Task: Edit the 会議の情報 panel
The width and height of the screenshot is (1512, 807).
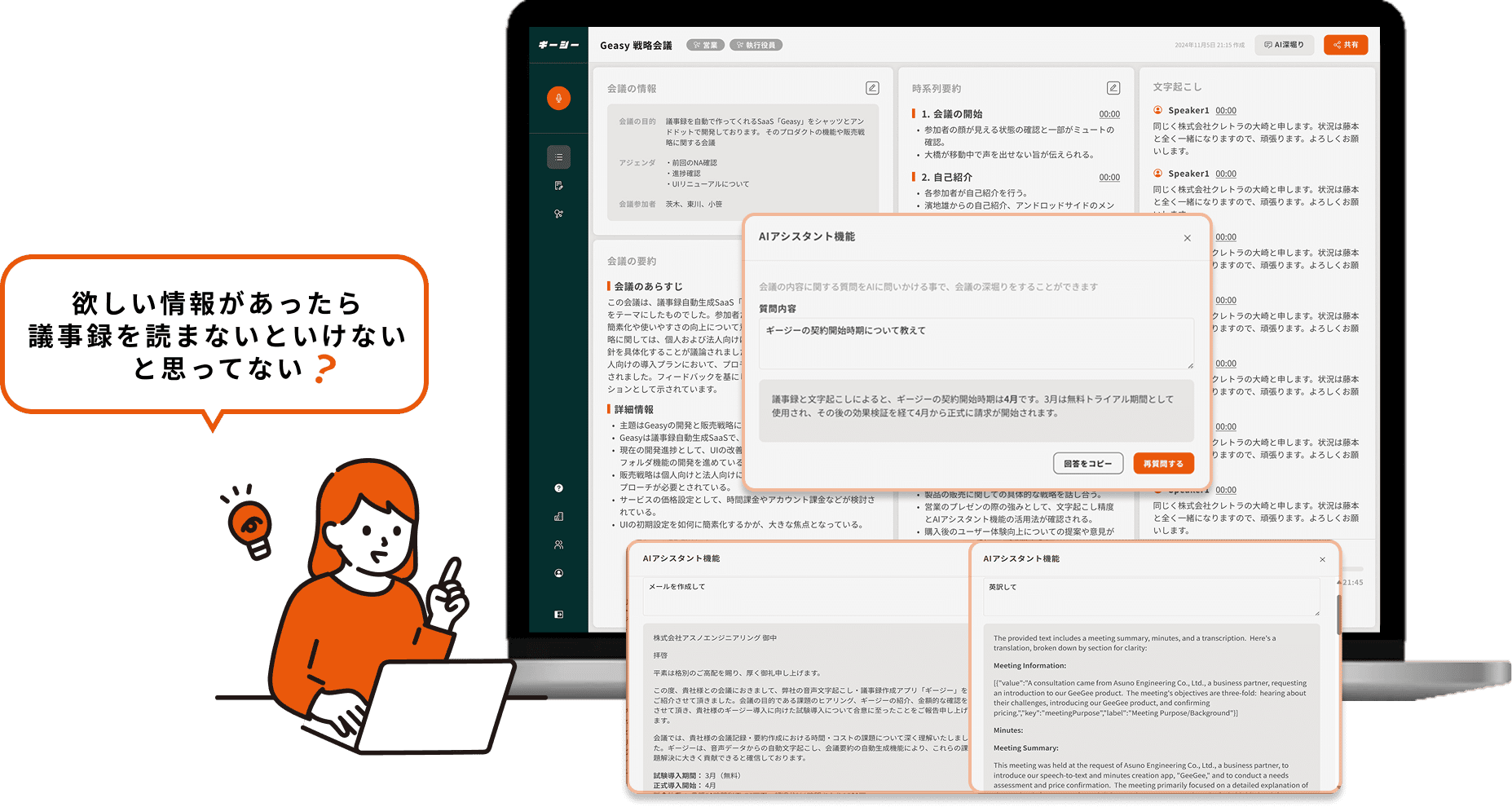Action: pyautogui.click(x=871, y=88)
